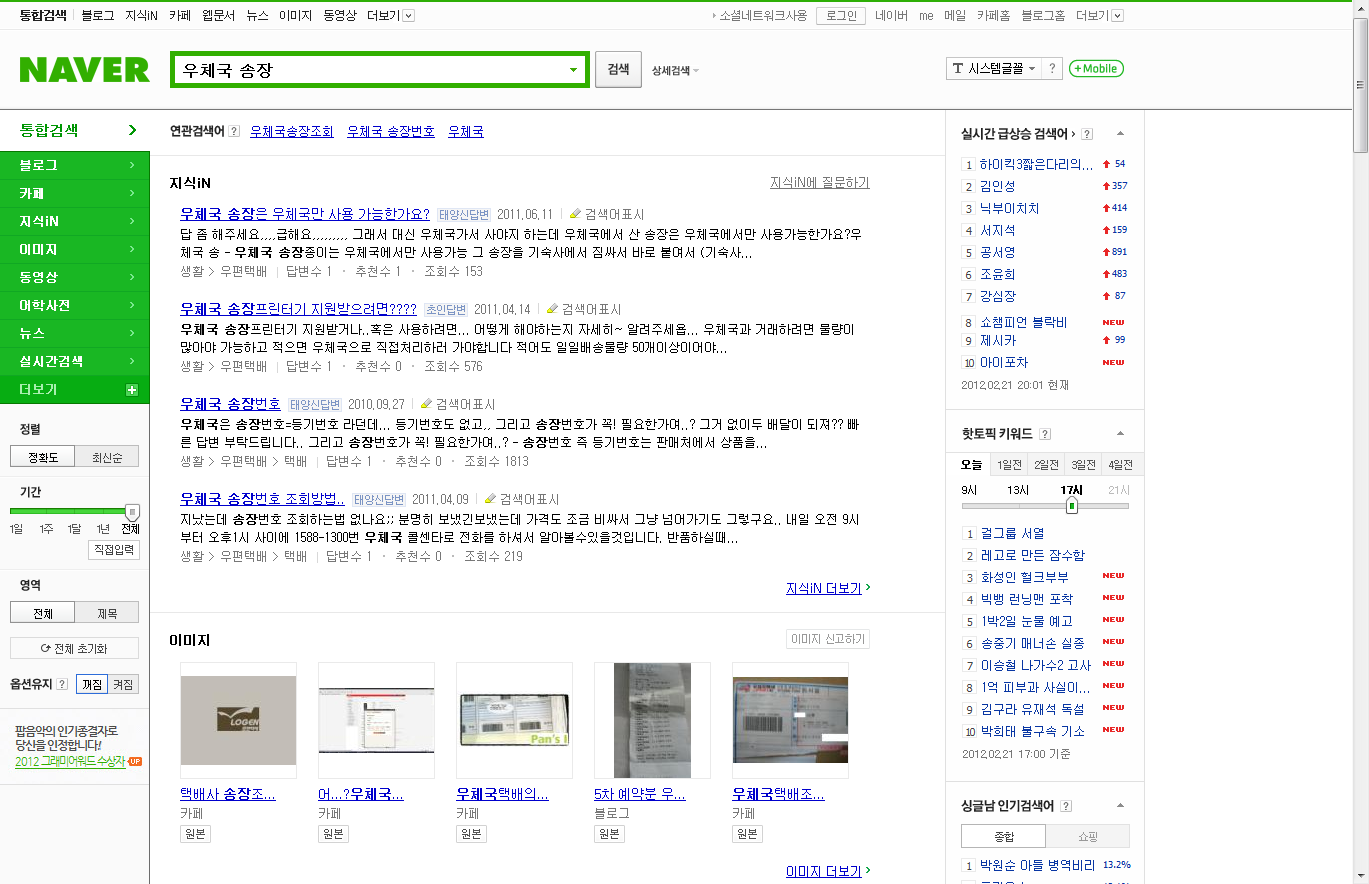Image resolution: width=1369 pixels, height=884 pixels.
Task: Open 실시간검색 in the left sidebar
Action: point(75,361)
